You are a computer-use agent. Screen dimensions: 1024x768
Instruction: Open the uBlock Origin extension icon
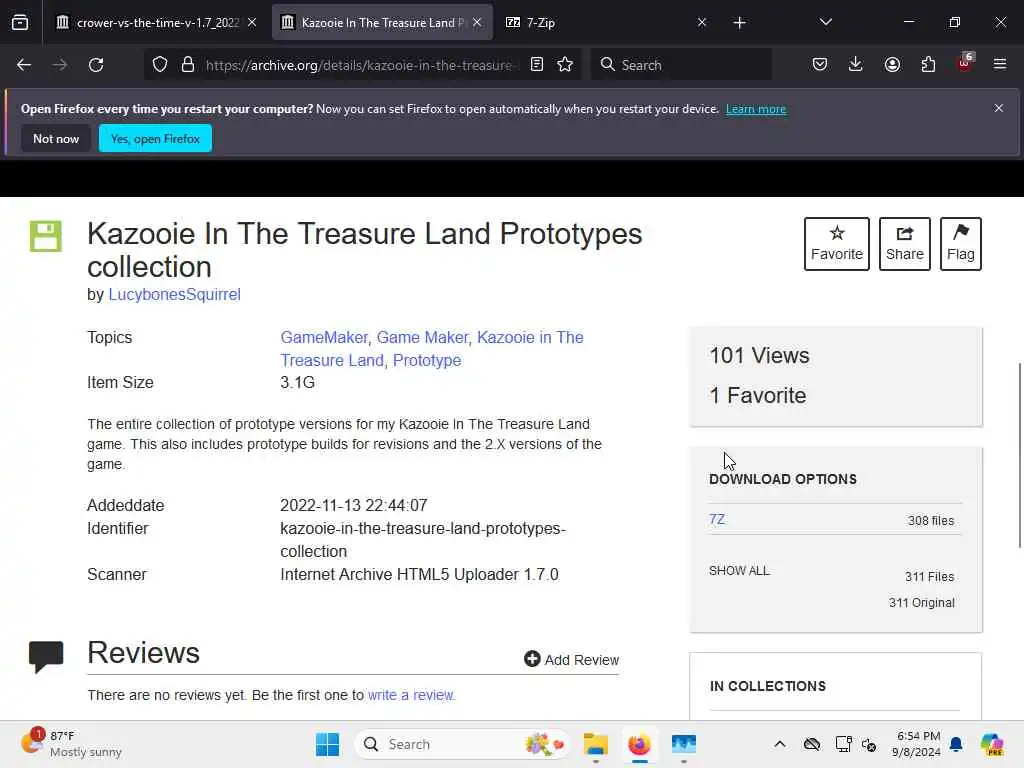coord(965,63)
